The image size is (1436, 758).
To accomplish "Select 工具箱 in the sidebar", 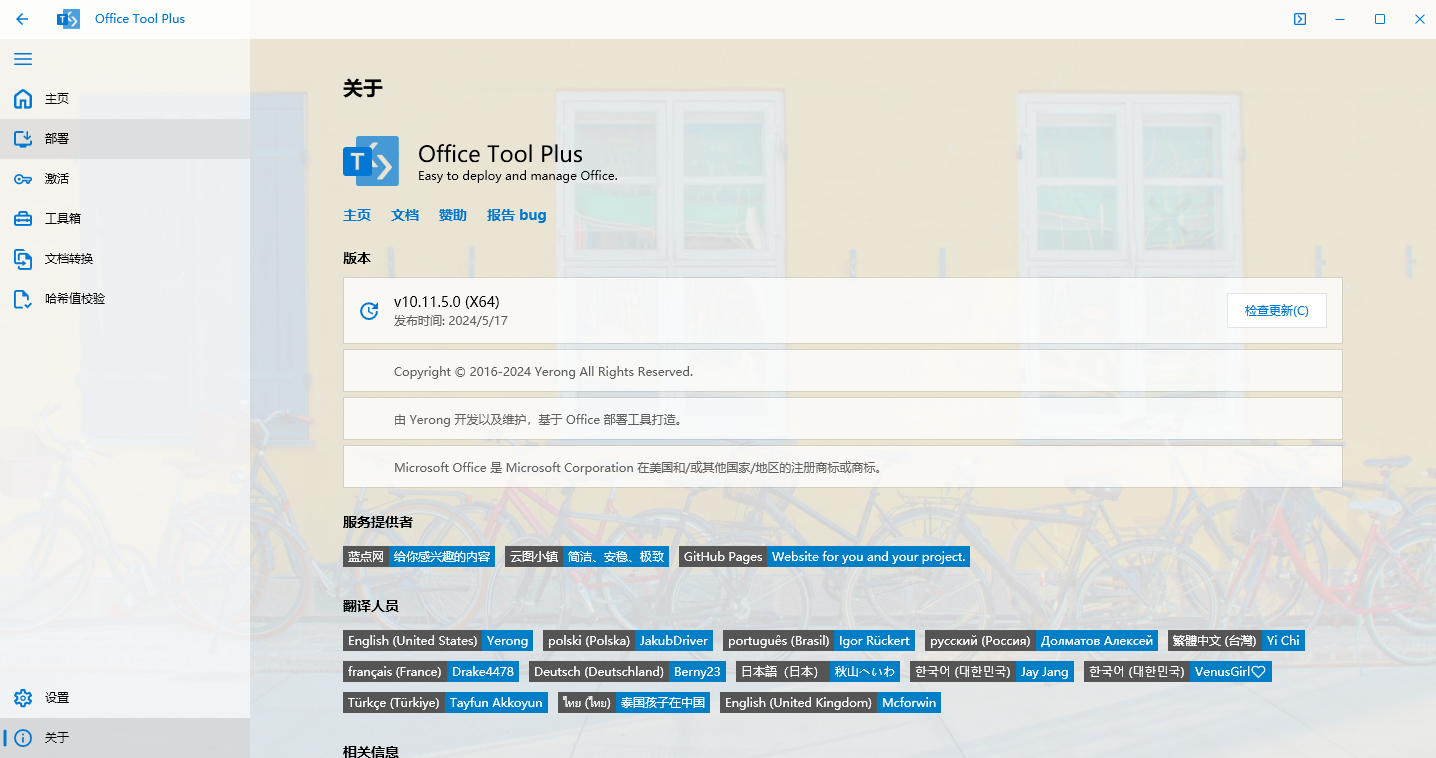I will (x=125, y=219).
